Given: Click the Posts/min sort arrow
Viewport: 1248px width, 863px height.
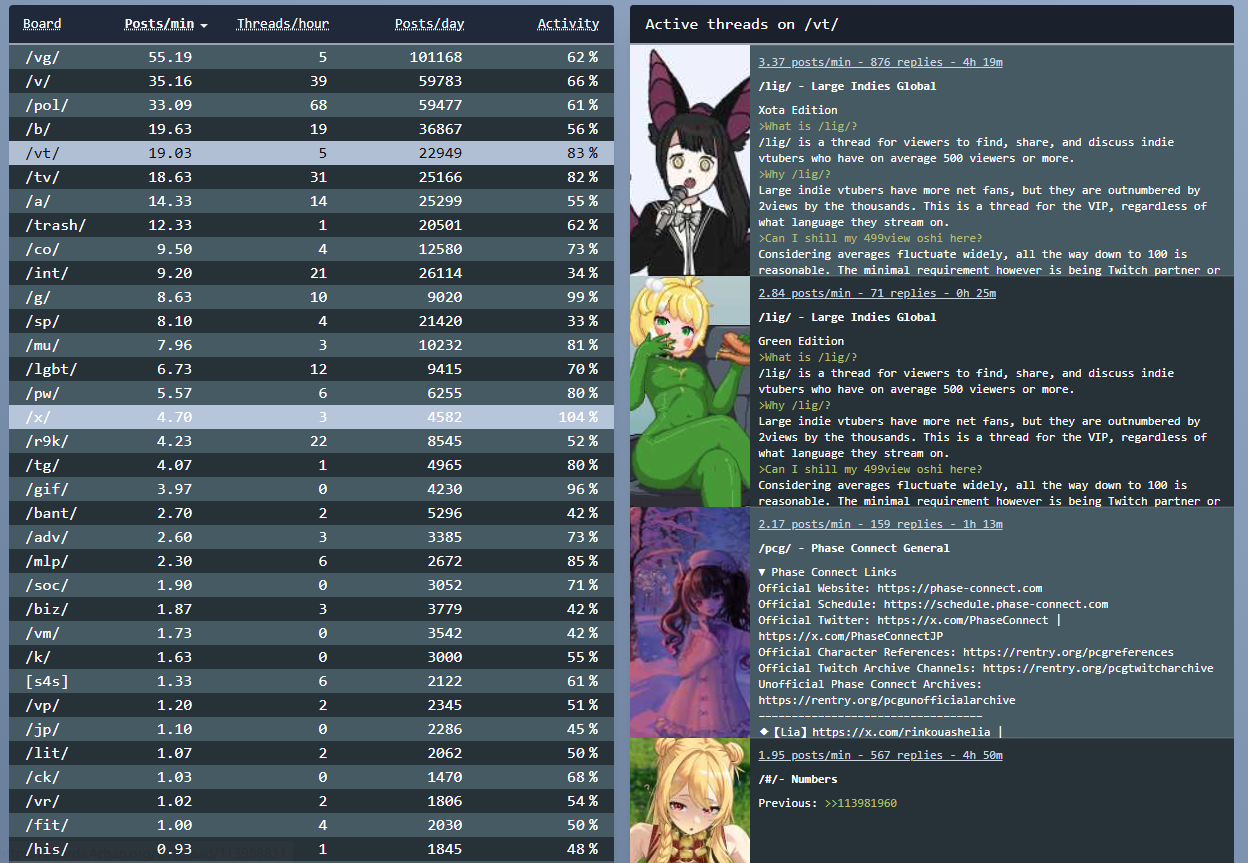Looking at the screenshot, I should [204, 25].
